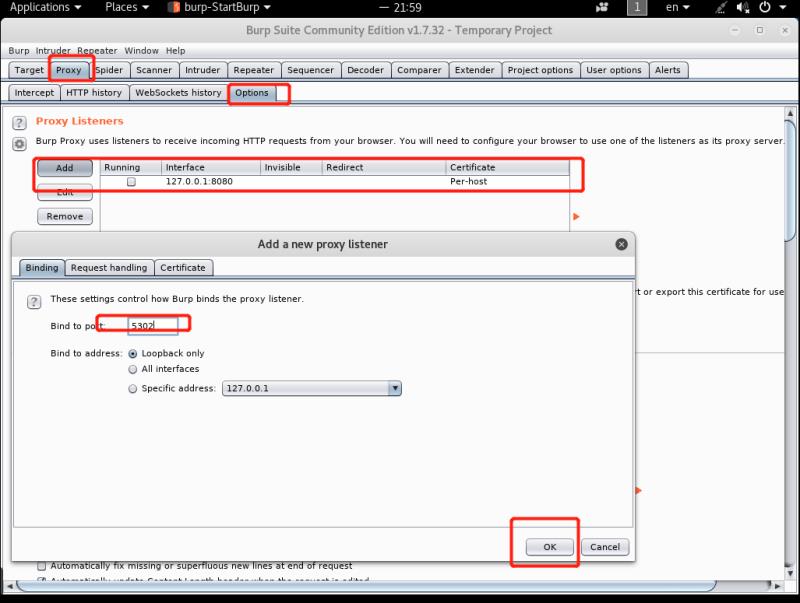The image size is (800, 603).
Task: Click the Add listener button
Action: point(65,168)
